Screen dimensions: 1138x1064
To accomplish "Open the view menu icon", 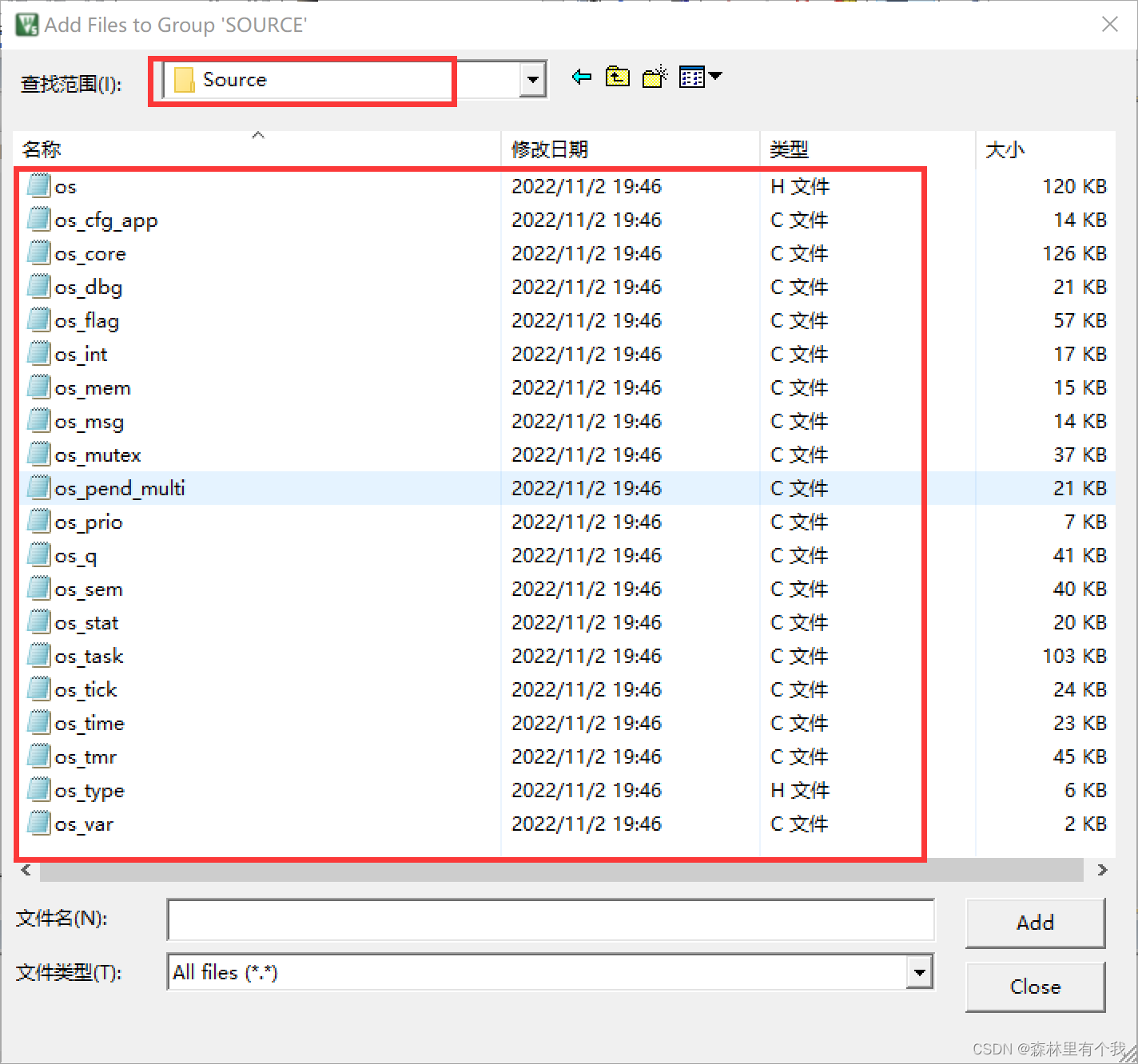I will click(700, 77).
